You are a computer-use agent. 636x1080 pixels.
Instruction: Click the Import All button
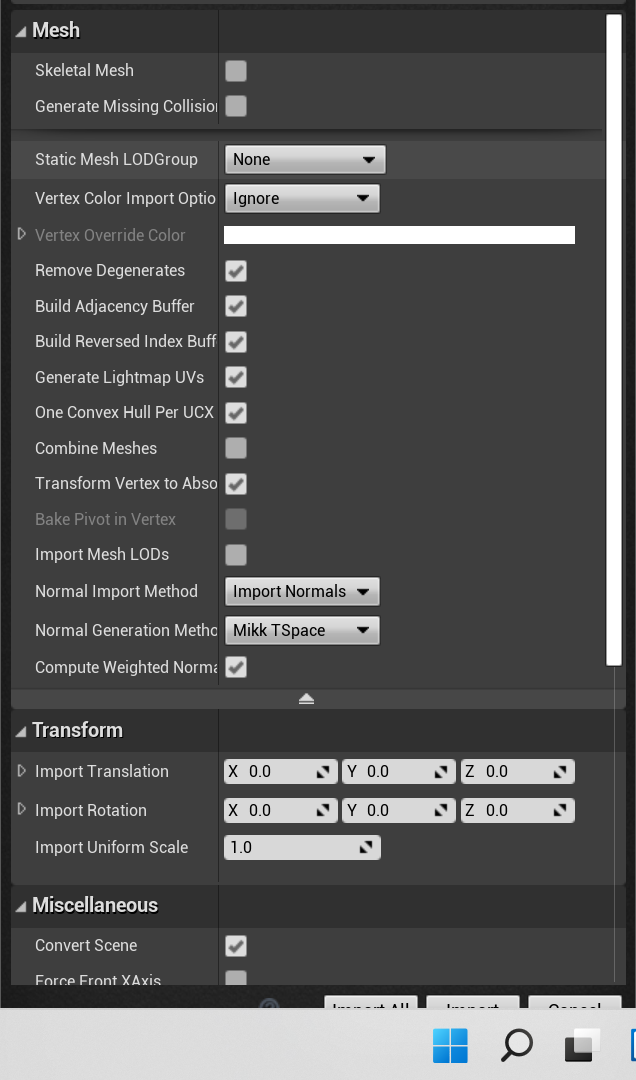coord(370,1004)
